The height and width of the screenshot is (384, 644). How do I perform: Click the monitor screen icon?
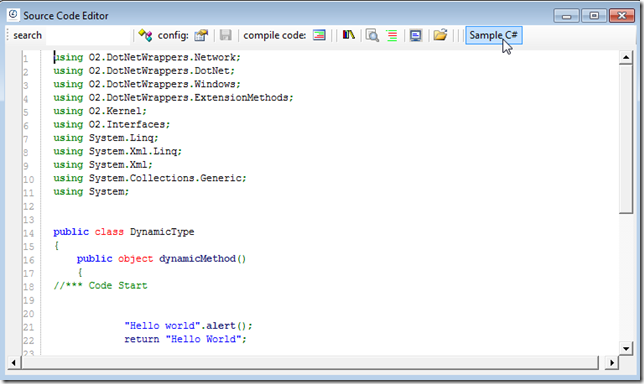(416, 36)
